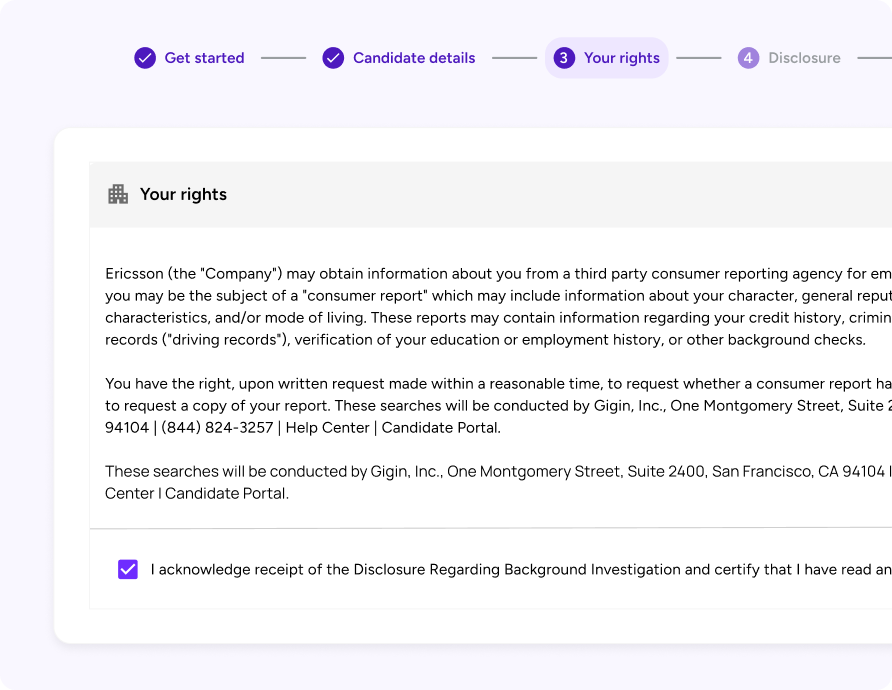Click the Get started checkmark icon
The width and height of the screenshot is (892, 690).
click(145, 58)
